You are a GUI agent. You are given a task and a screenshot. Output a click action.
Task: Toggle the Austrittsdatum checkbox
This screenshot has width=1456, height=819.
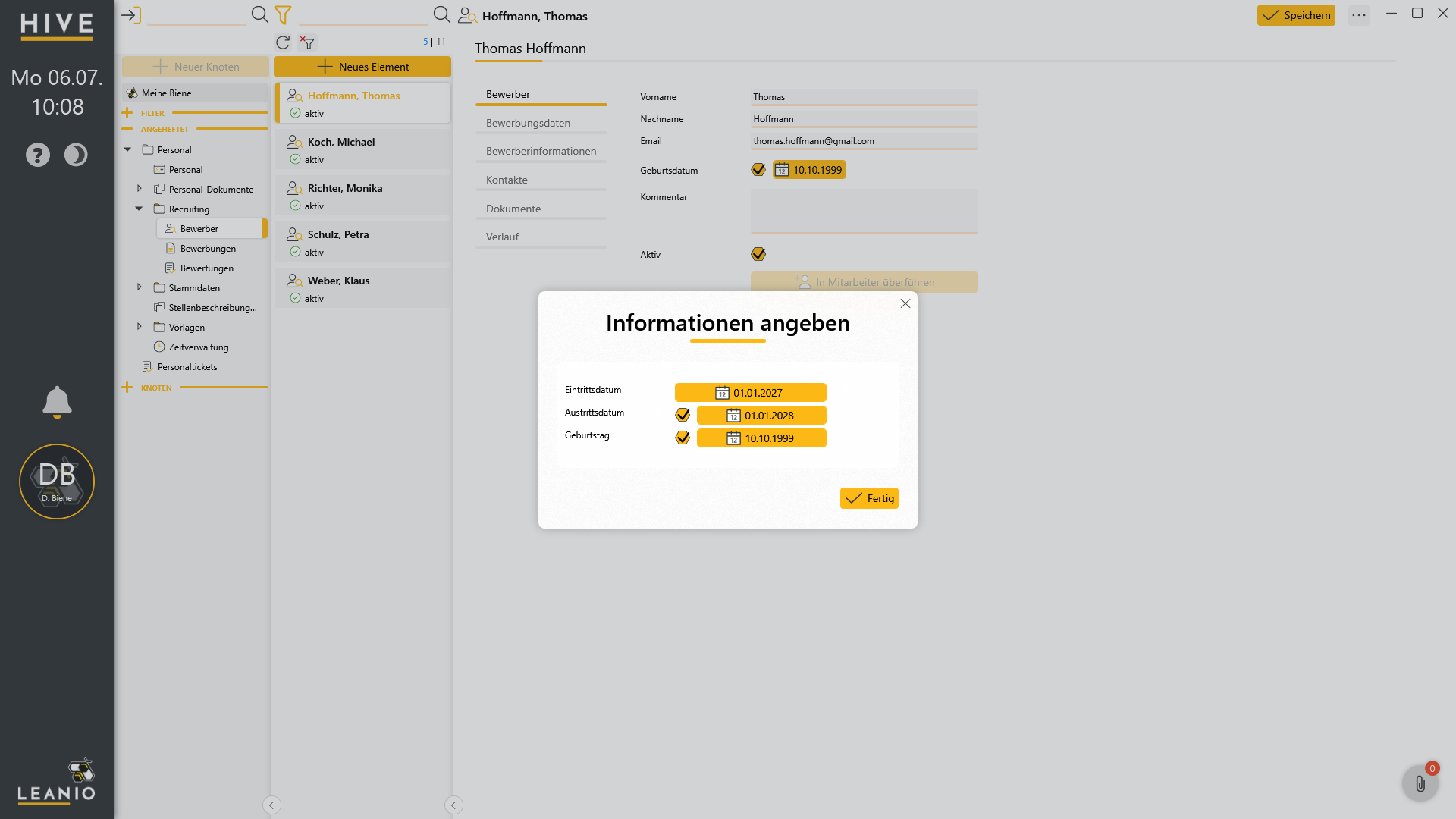[x=682, y=415]
